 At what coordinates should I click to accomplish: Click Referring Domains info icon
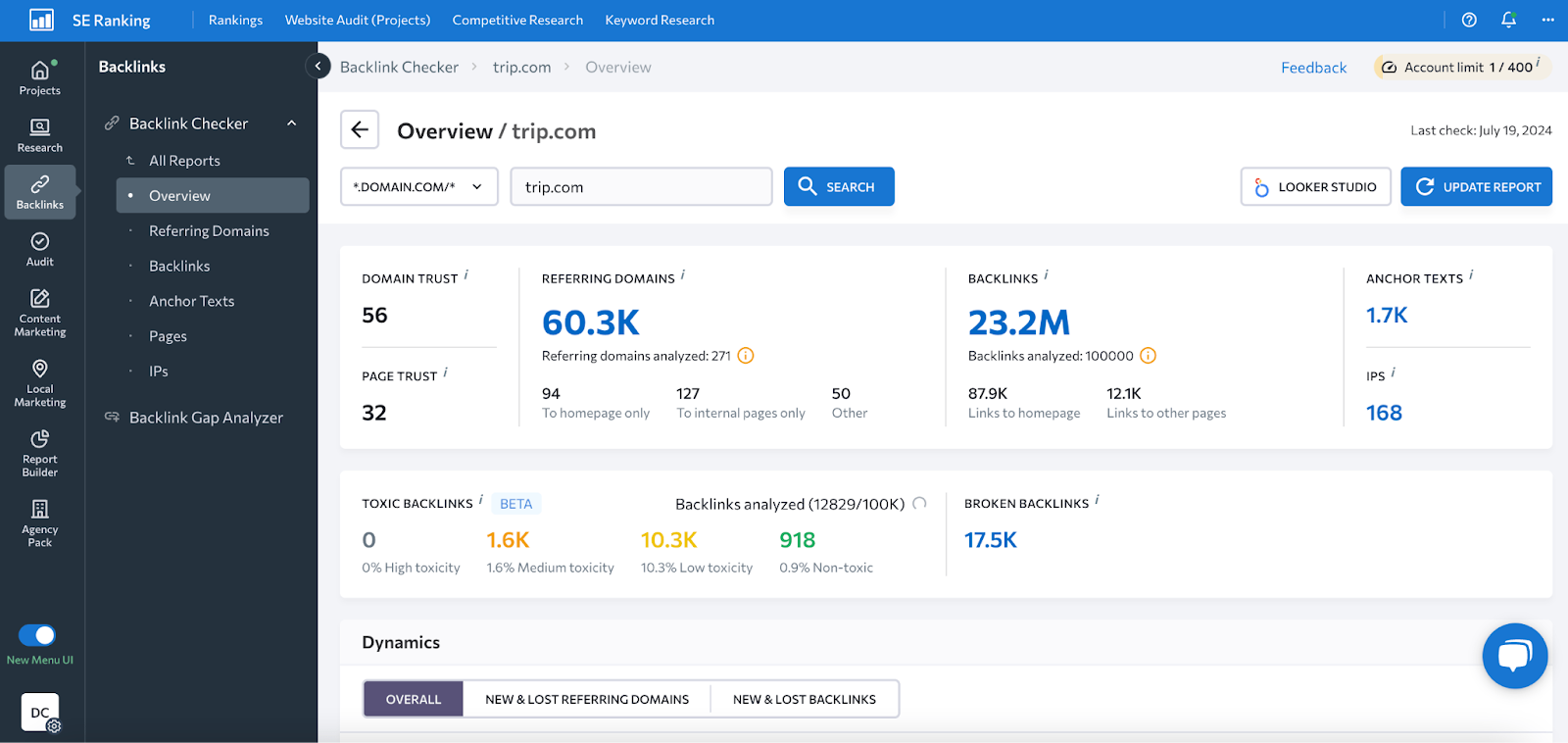683,275
